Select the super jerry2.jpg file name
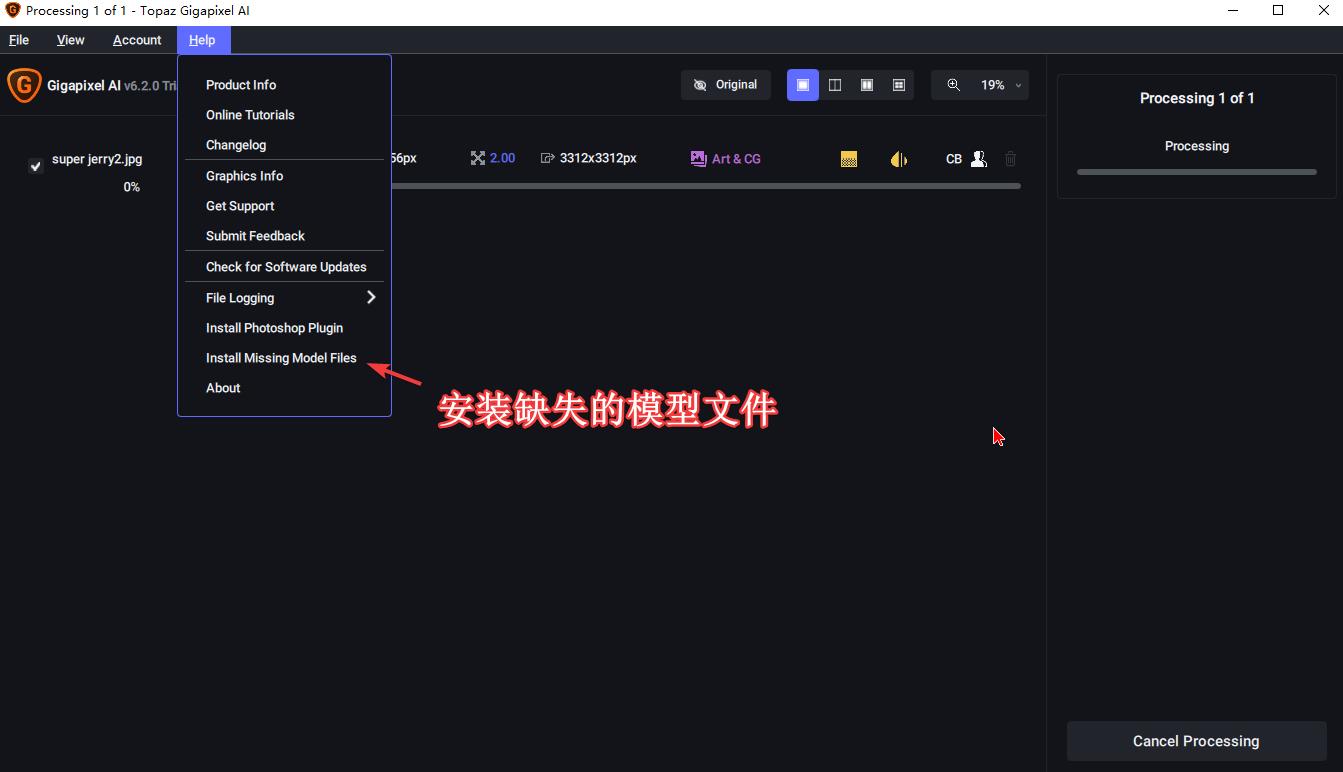This screenshot has height=772, width=1343. (x=97, y=159)
